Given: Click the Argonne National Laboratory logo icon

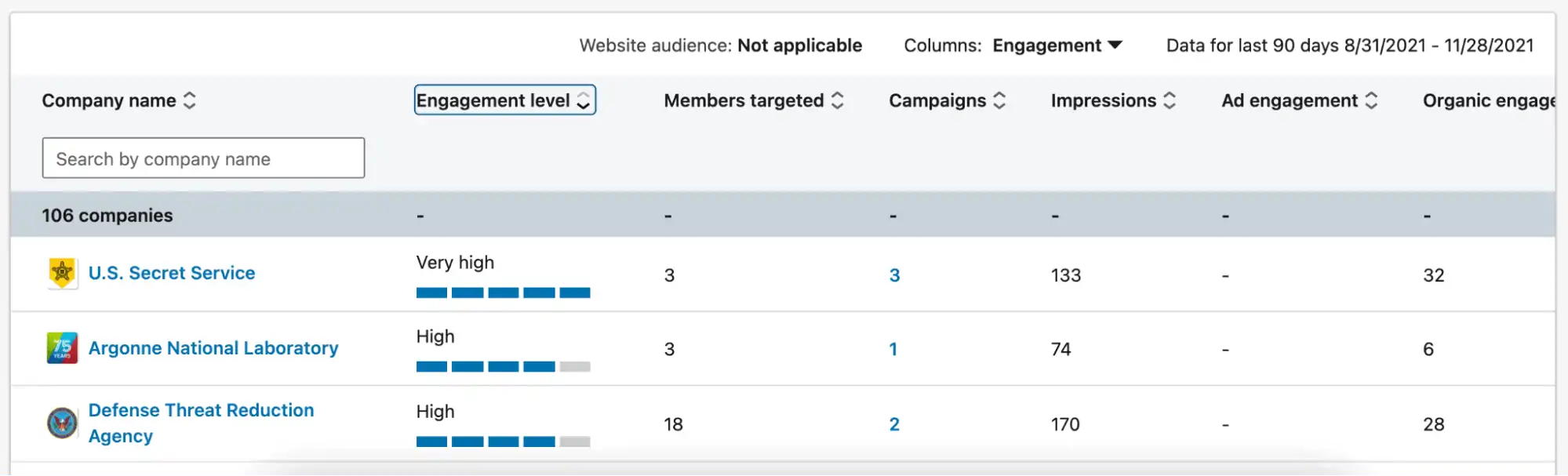Looking at the screenshot, I should tap(62, 347).
